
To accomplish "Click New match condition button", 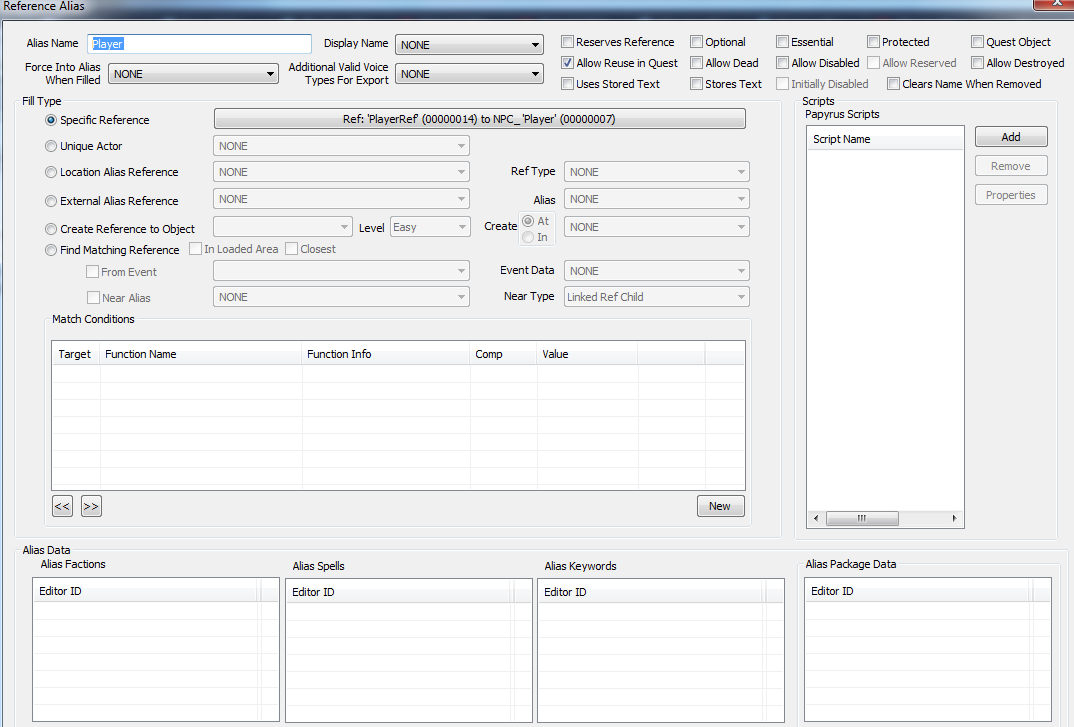I will 720,506.
